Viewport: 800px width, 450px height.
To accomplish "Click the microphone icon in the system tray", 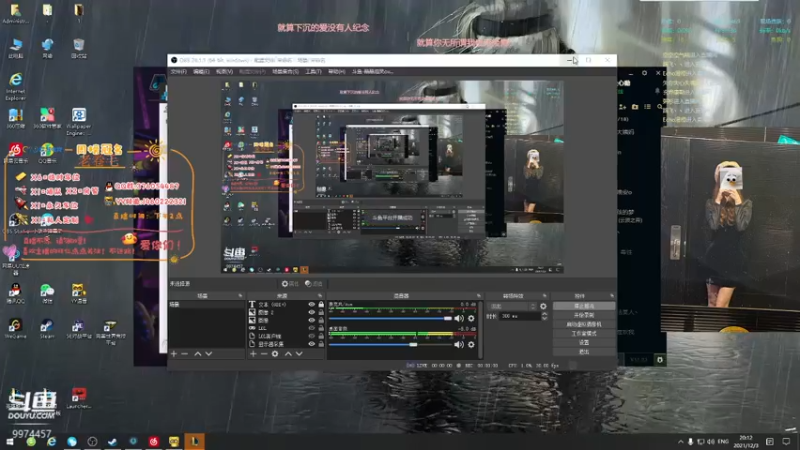I will tap(690, 441).
